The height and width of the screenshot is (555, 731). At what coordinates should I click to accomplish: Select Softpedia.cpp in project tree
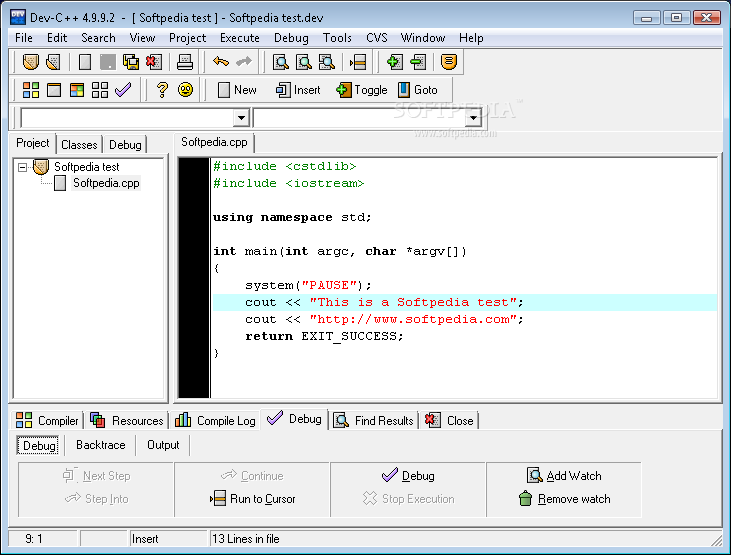pyautogui.click(x=106, y=183)
